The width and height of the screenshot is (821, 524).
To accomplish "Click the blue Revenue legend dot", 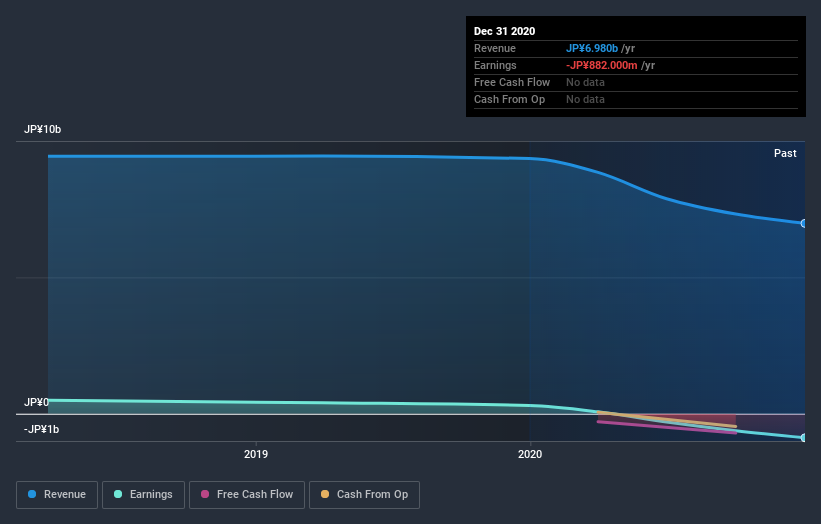I will coord(32,494).
